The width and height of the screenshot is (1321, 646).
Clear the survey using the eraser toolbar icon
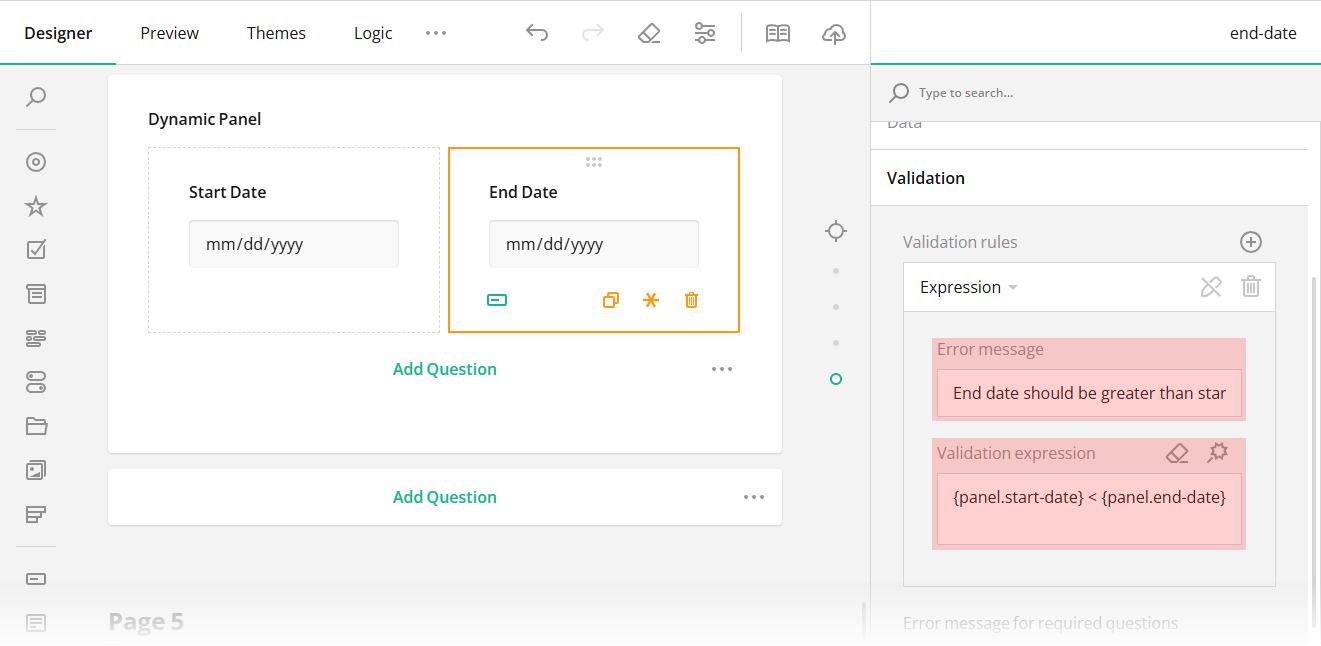pyautogui.click(x=649, y=33)
